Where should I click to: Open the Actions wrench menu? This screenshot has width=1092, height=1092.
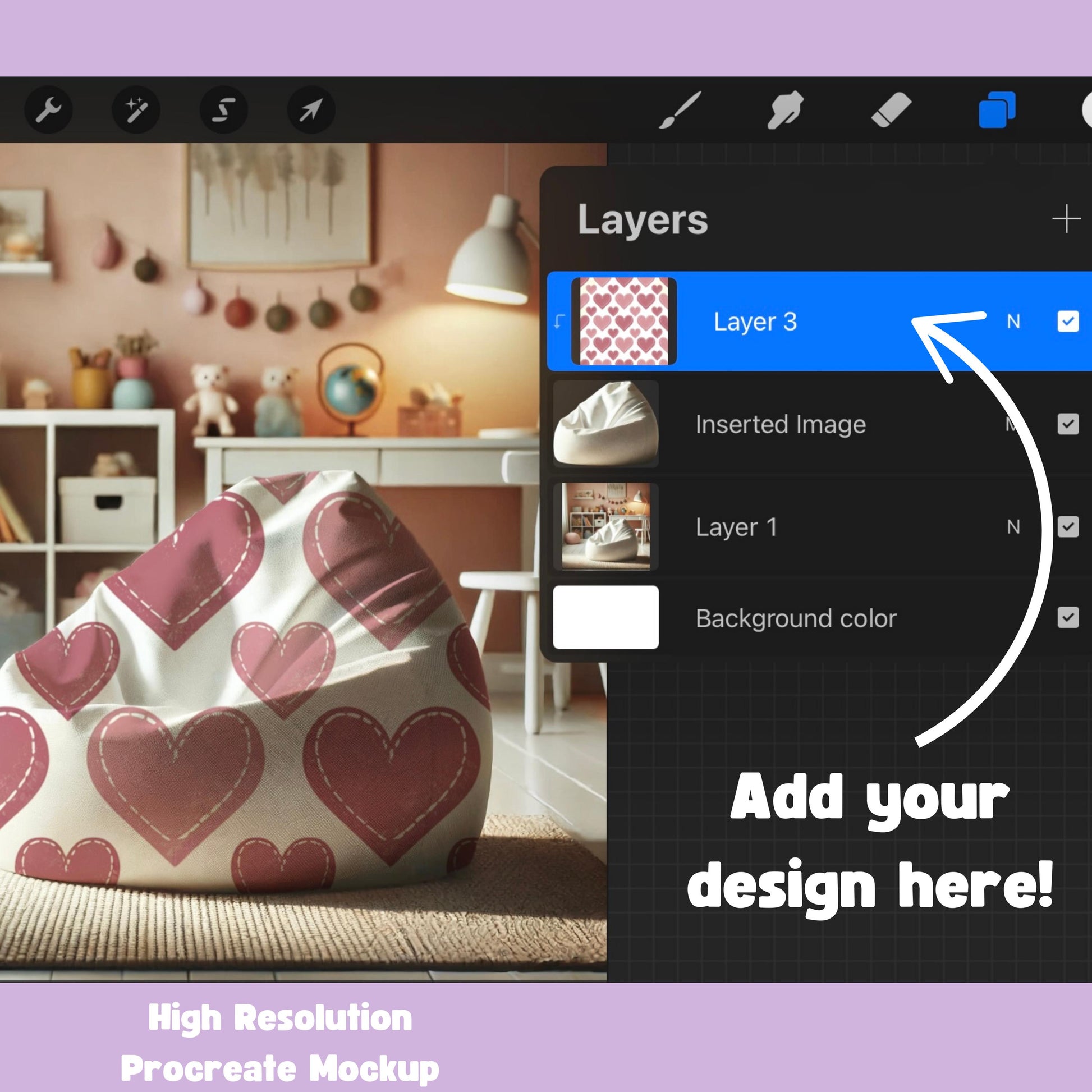tap(49, 109)
